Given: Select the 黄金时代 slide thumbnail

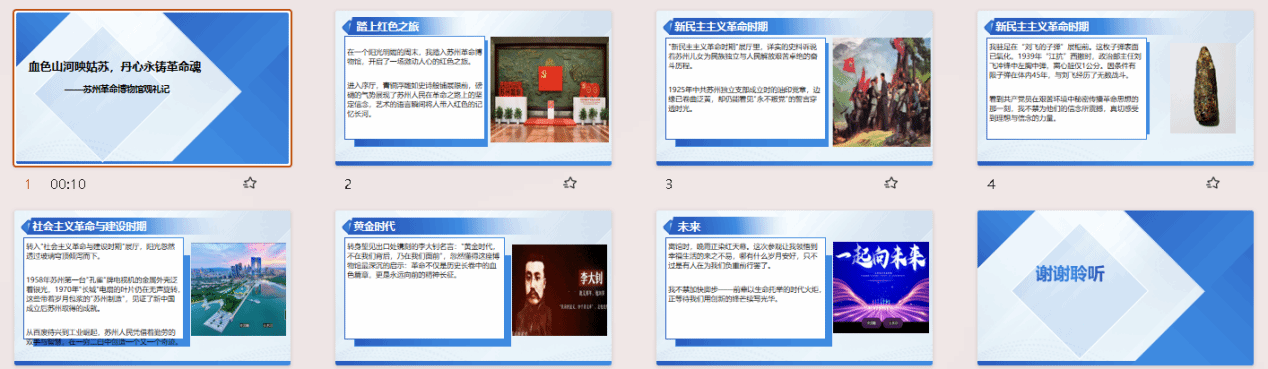Looking at the screenshot, I should 474,288.
